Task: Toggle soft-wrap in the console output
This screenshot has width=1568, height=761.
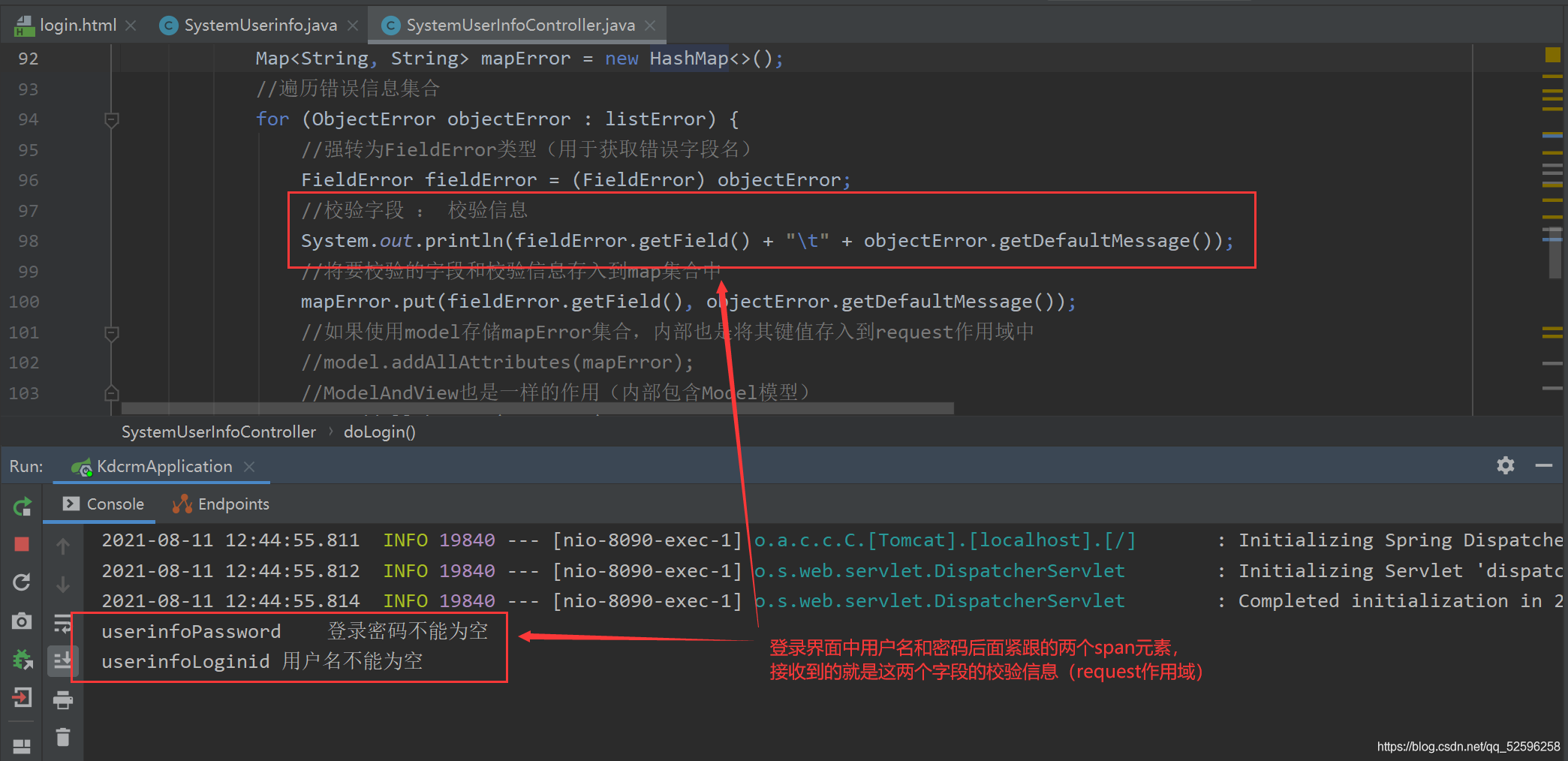Action: coord(63,623)
